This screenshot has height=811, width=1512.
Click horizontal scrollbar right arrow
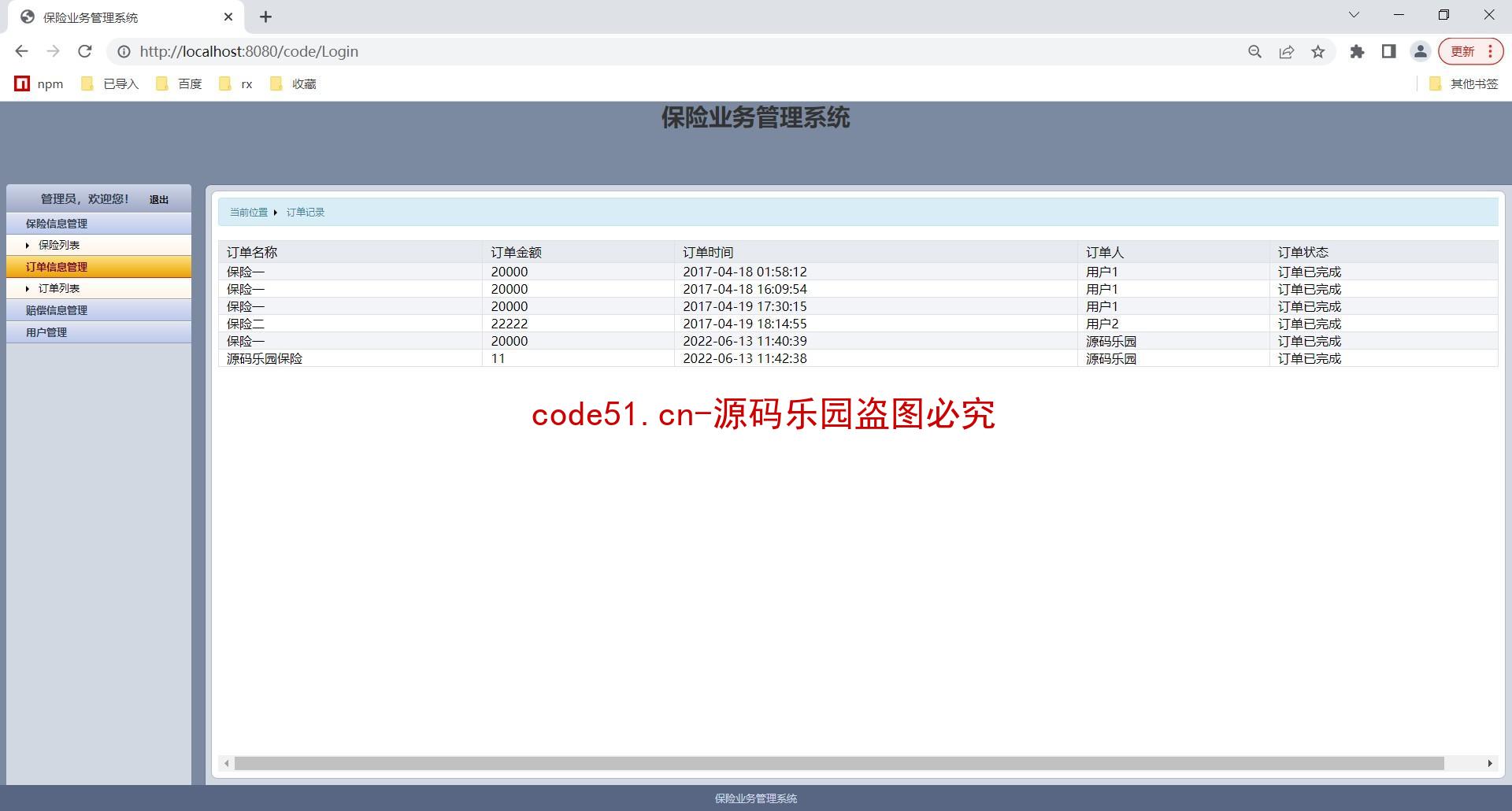pos(1490,763)
